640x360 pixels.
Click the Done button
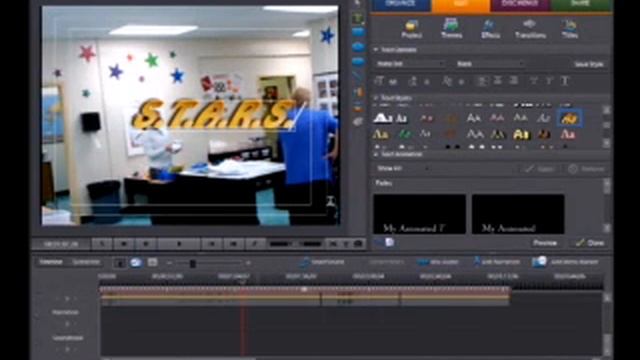(x=590, y=243)
